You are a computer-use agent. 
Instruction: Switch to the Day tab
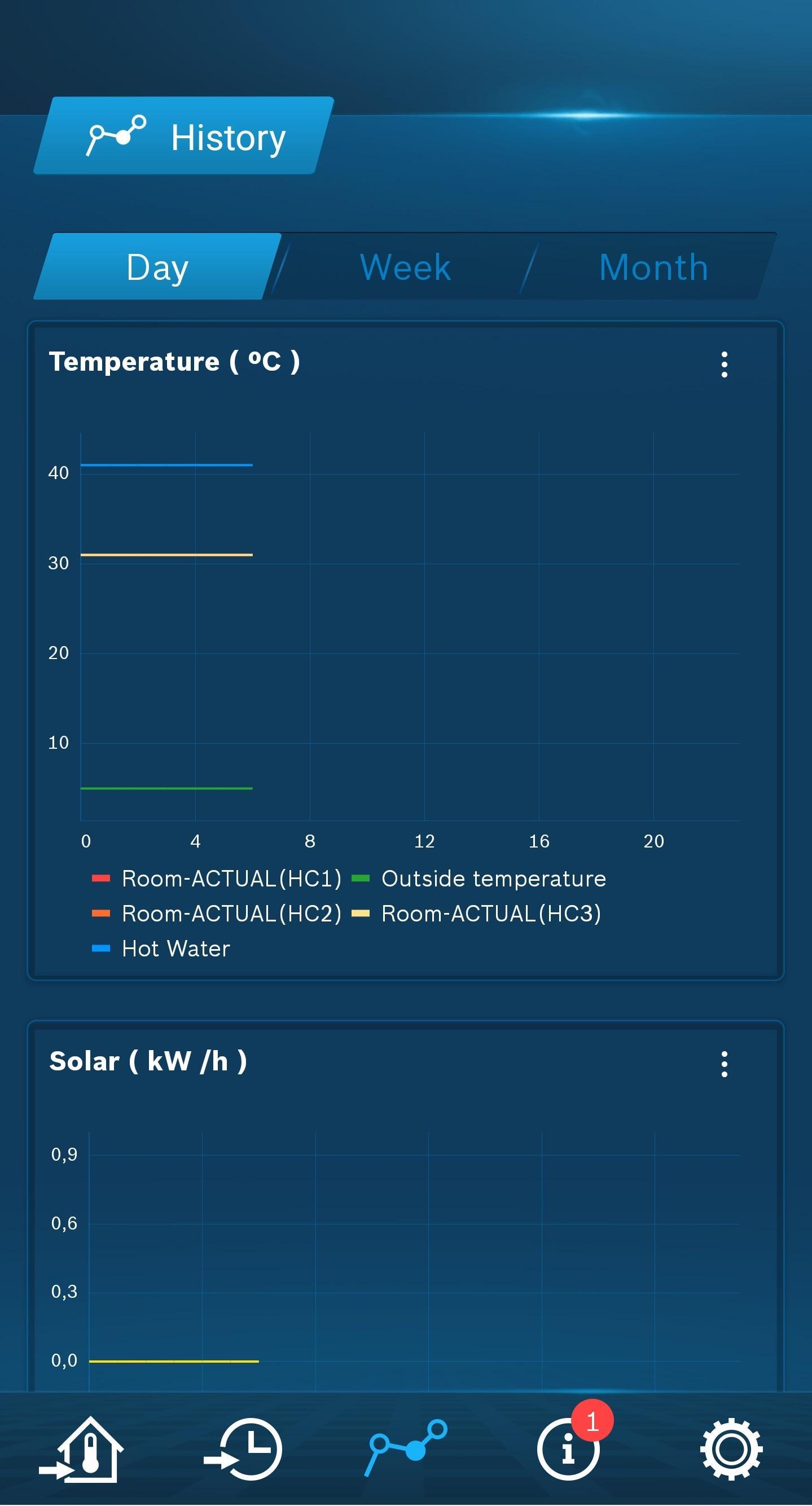(x=157, y=267)
